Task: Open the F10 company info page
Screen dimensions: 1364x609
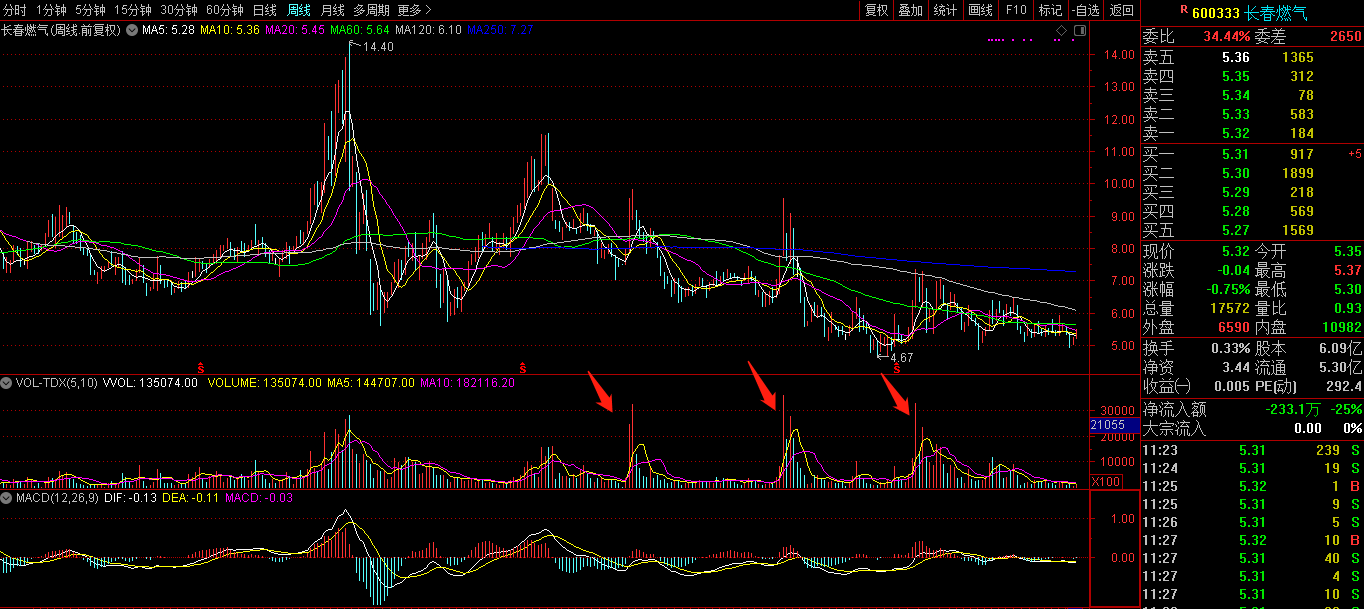Action: click(1016, 10)
